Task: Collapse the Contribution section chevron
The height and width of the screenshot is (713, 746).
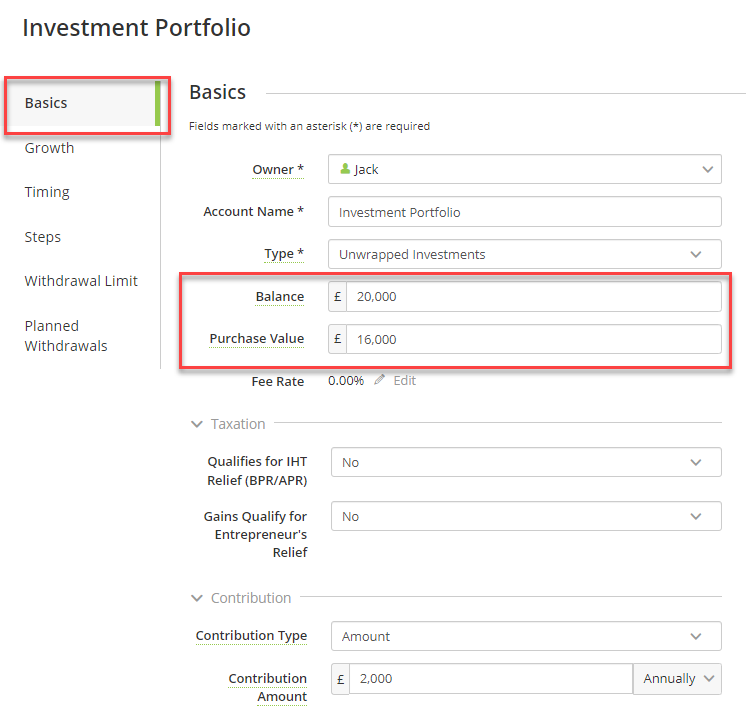Action: (x=196, y=598)
